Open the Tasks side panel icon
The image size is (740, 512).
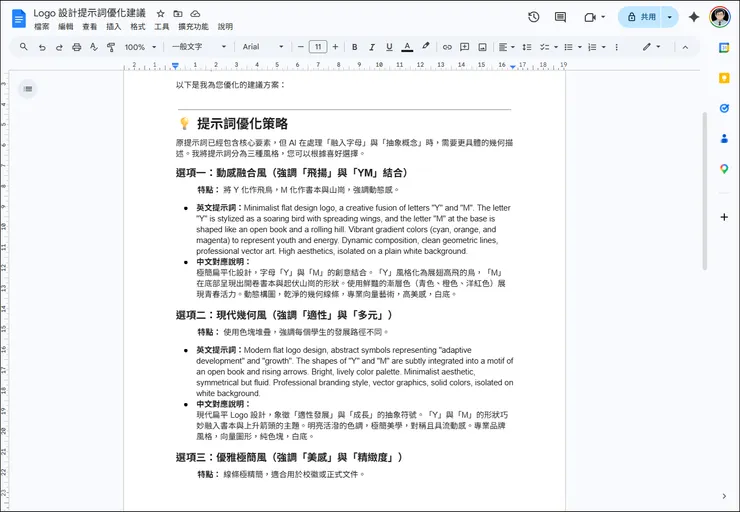point(724,108)
